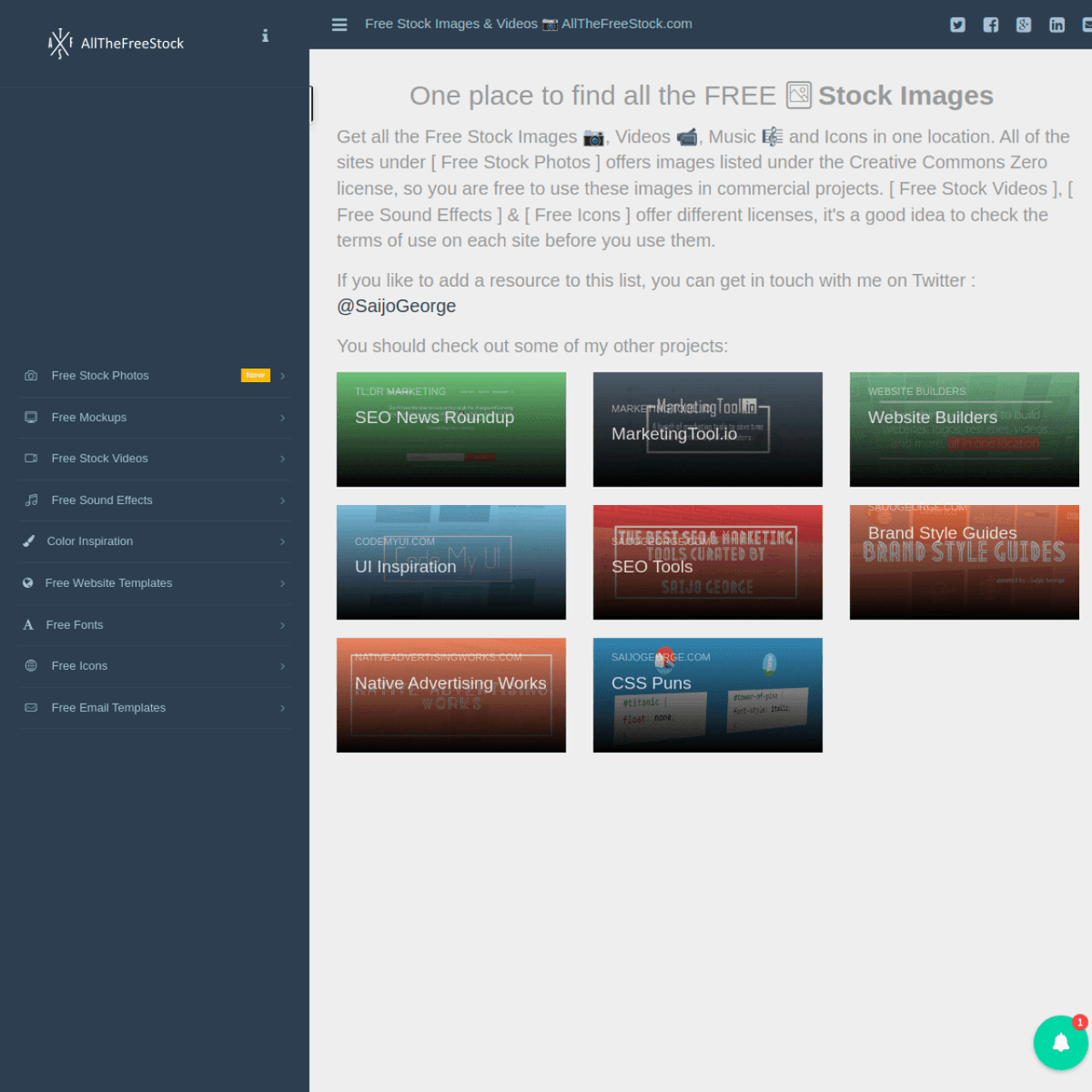Expand the Free Fonts chevron
This screenshot has height=1092, width=1092.
(x=283, y=625)
